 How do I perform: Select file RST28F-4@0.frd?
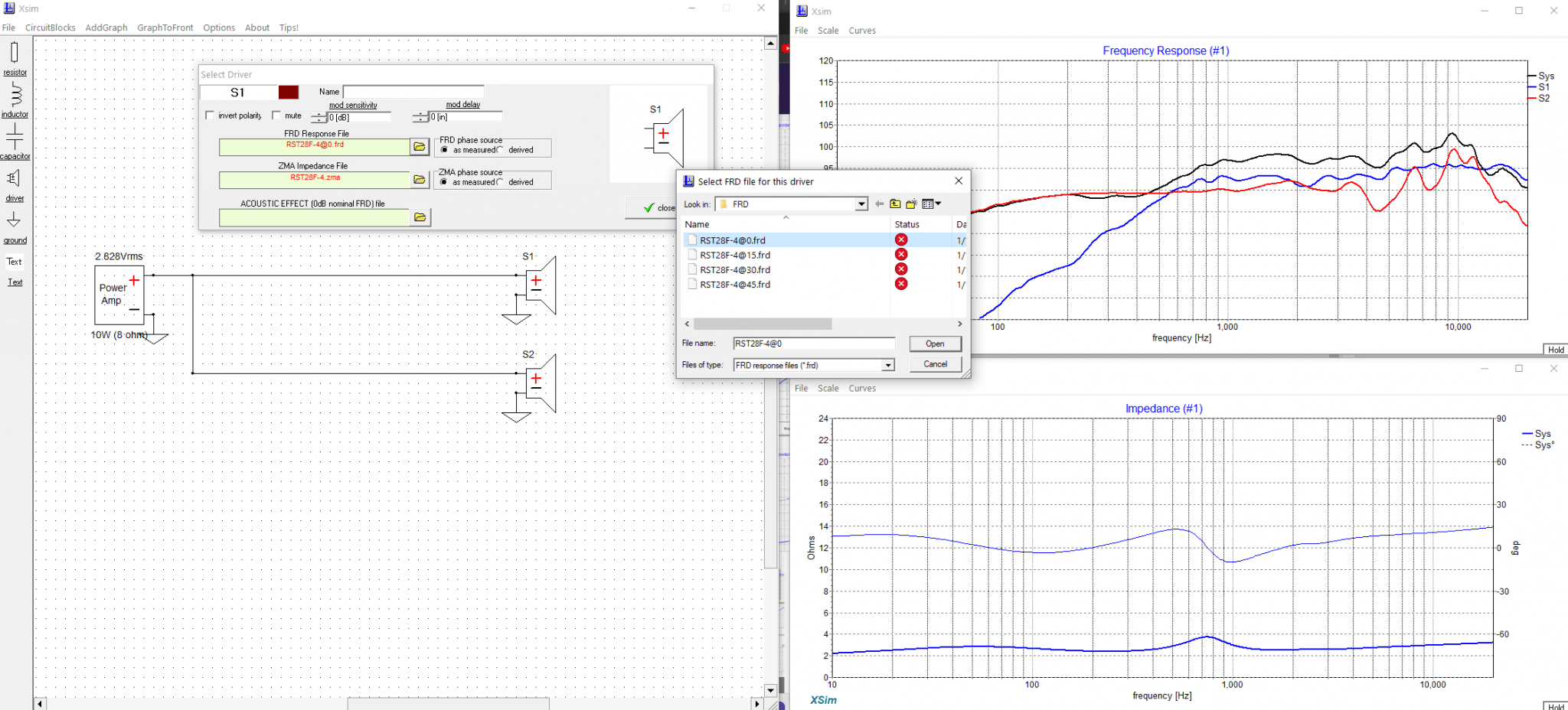coord(733,240)
